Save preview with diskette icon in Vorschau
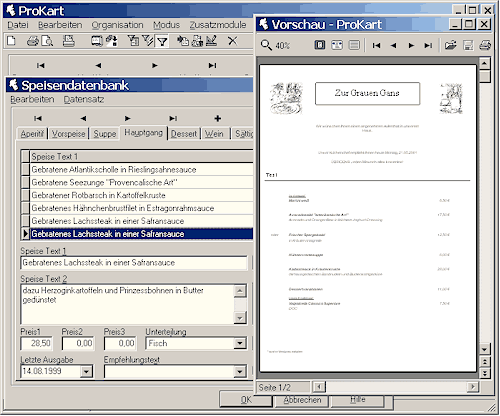This screenshot has height=416, width=500. [468, 45]
